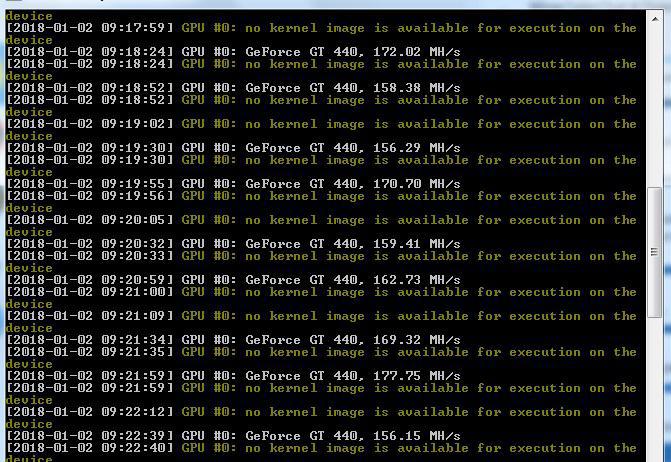Click the 156.29 MH/s hashrate line
This screenshot has width=671, height=462.
pyautogui.click(x=234, y=148)
